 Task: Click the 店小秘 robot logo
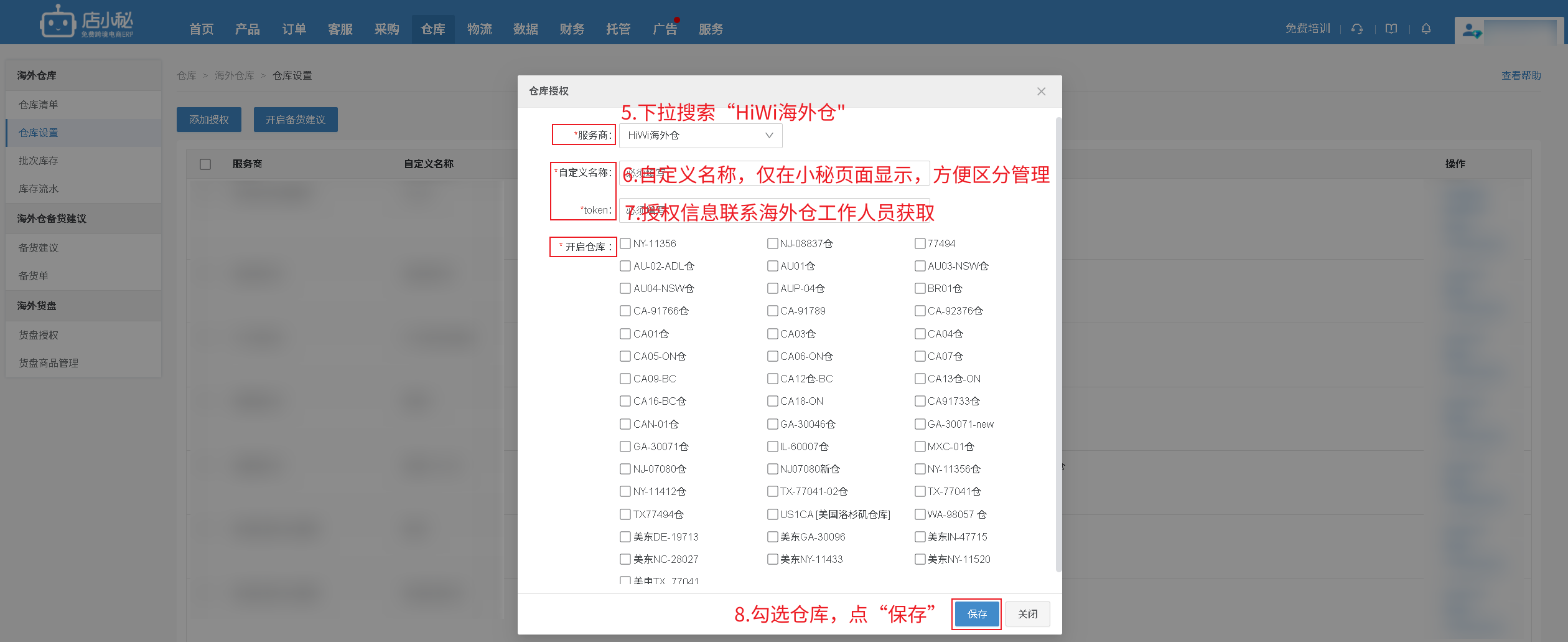coord(86,22)
